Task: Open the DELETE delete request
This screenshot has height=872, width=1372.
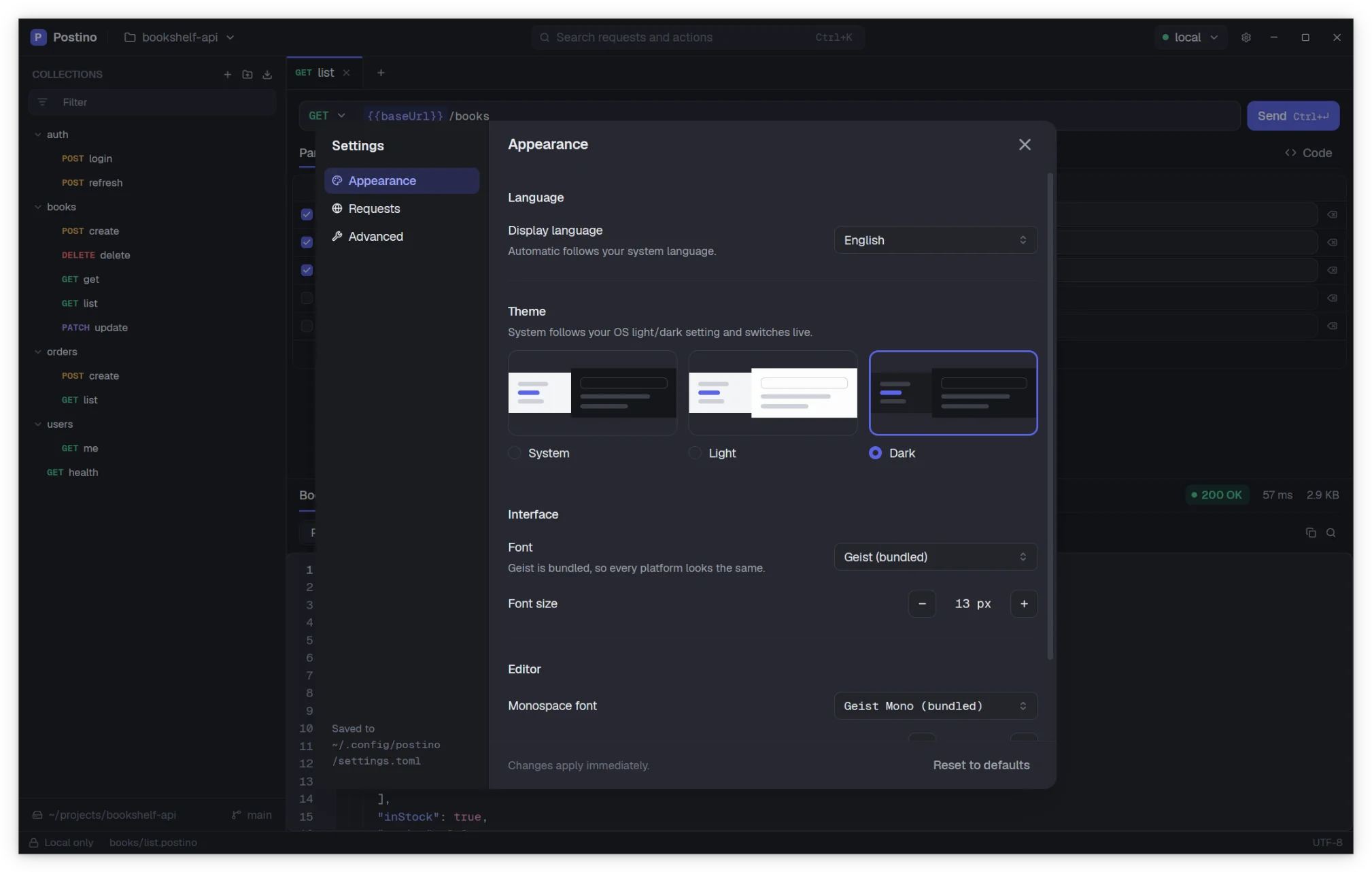Action: coord(96,255)
